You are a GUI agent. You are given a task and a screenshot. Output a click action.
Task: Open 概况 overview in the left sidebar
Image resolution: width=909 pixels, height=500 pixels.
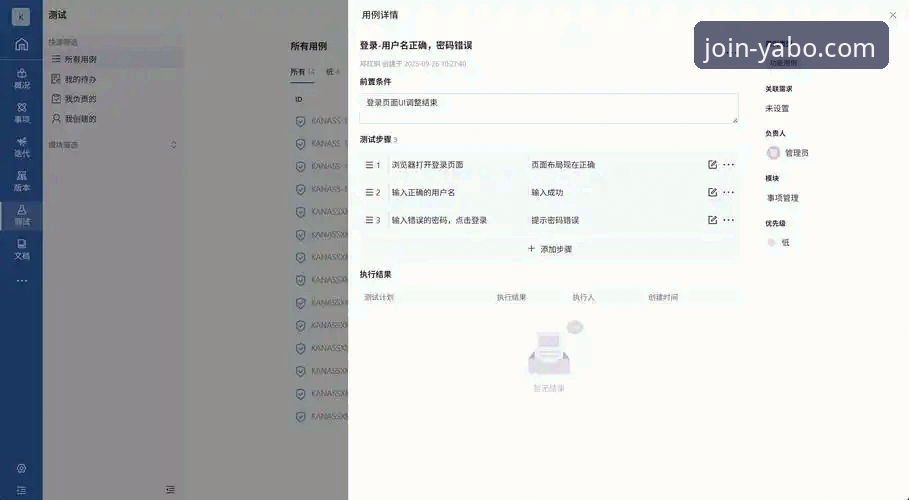pos(21,79)
